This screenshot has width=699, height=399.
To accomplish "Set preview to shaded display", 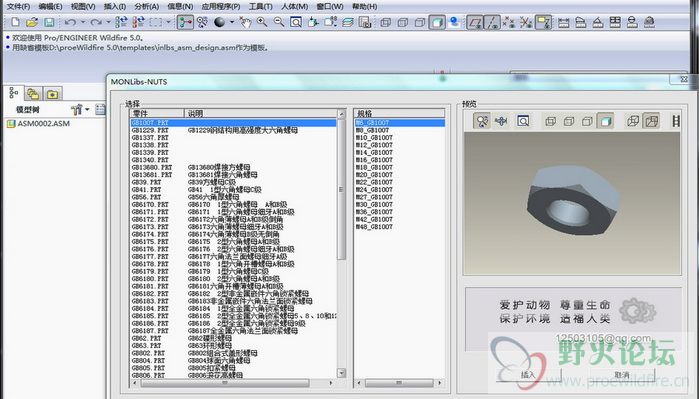I will pos(605,121).
